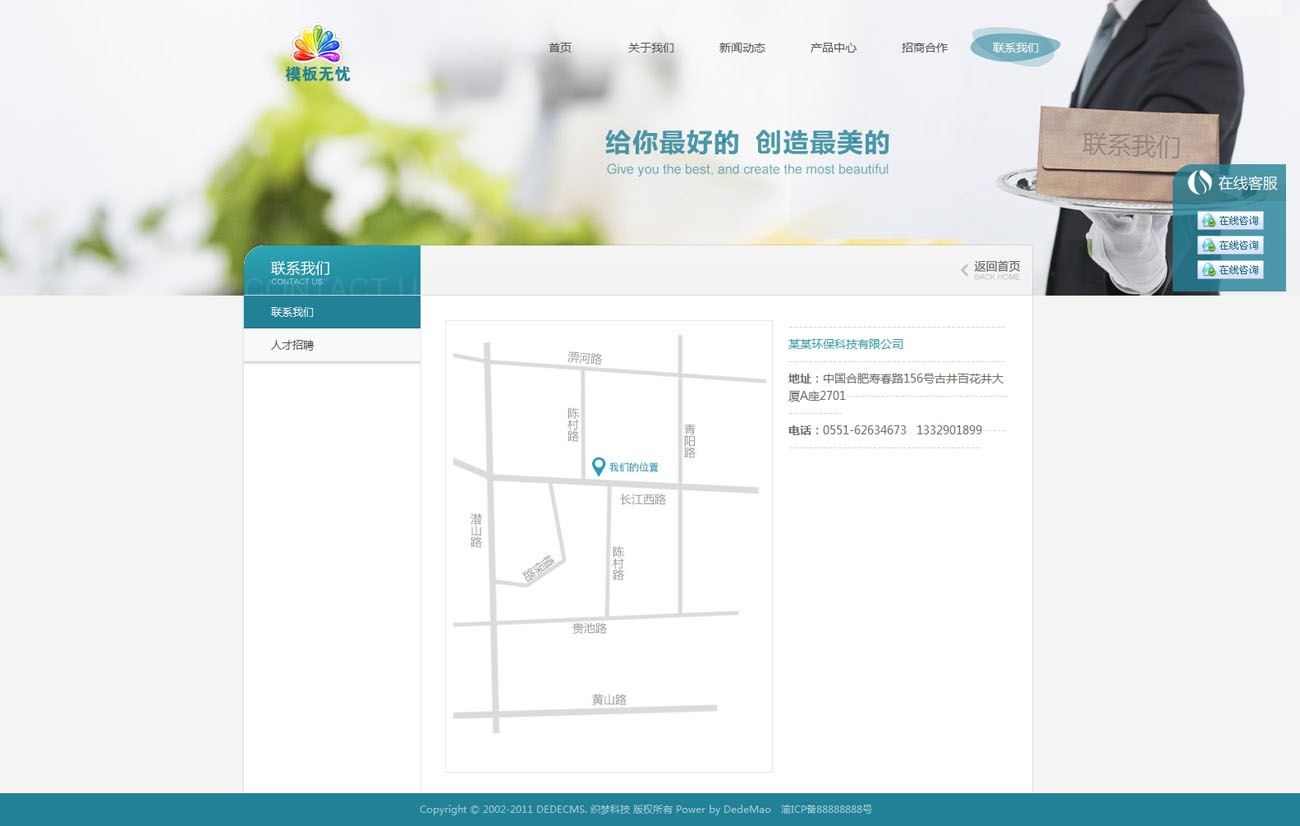The height and width of the screenshot is (826, 1300).
Task: Click the leaf icon in 在线客服 header
Action: [x=1199, y=182]
